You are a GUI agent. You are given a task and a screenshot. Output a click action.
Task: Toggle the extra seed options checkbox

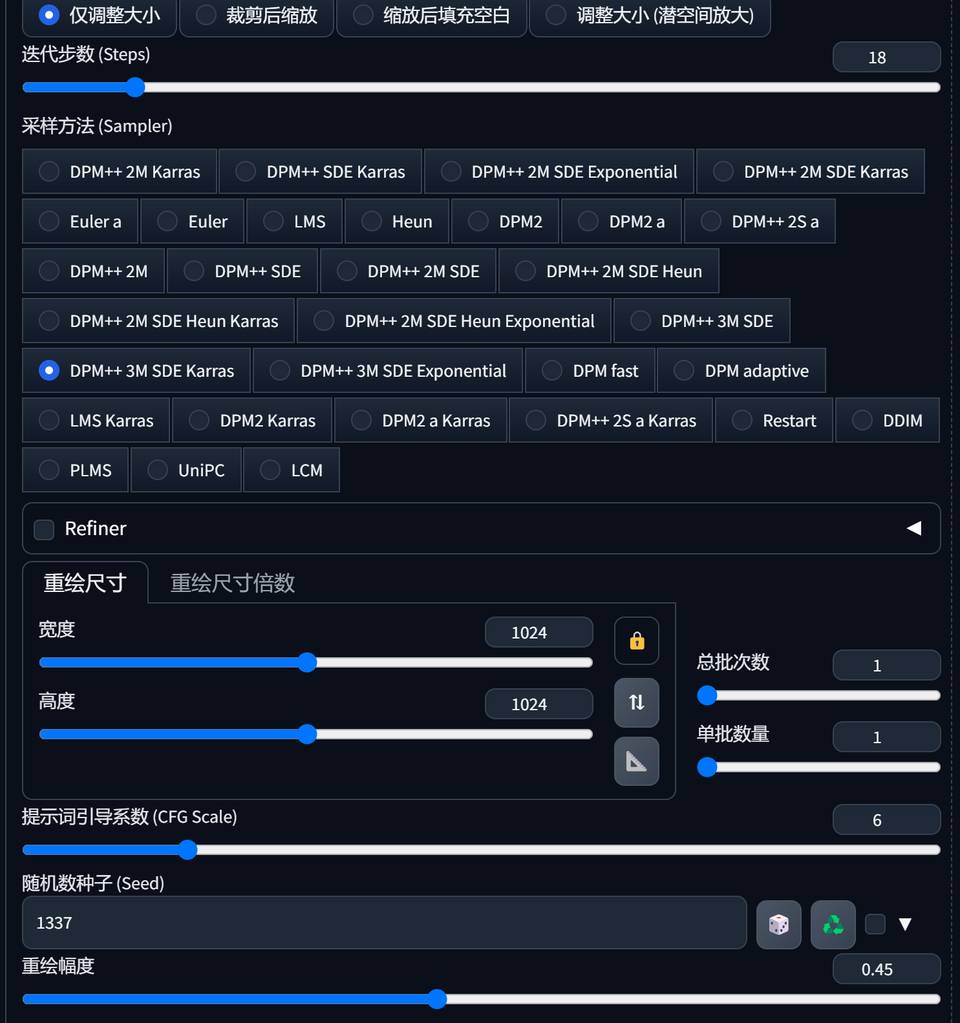coord(875,924)
